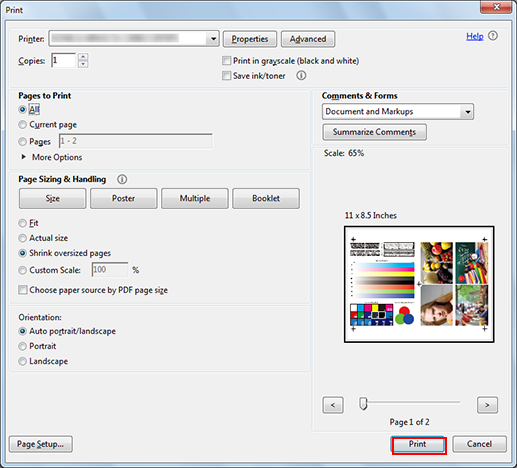Click the page preview slider handle
Image resolution: width=517 pixels, height=468 pixels.
[363, 404]
